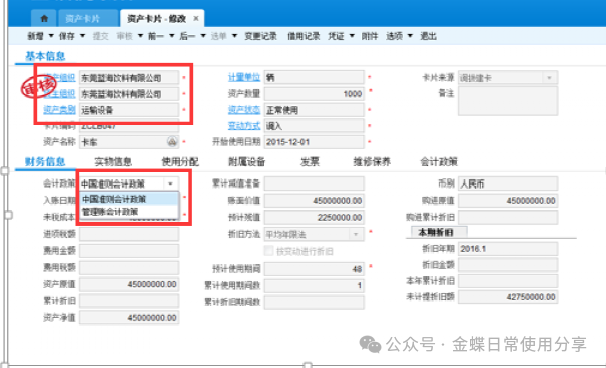Open the 计量单位 link
Screen dimensions: 606x368
tap(244, 78)
